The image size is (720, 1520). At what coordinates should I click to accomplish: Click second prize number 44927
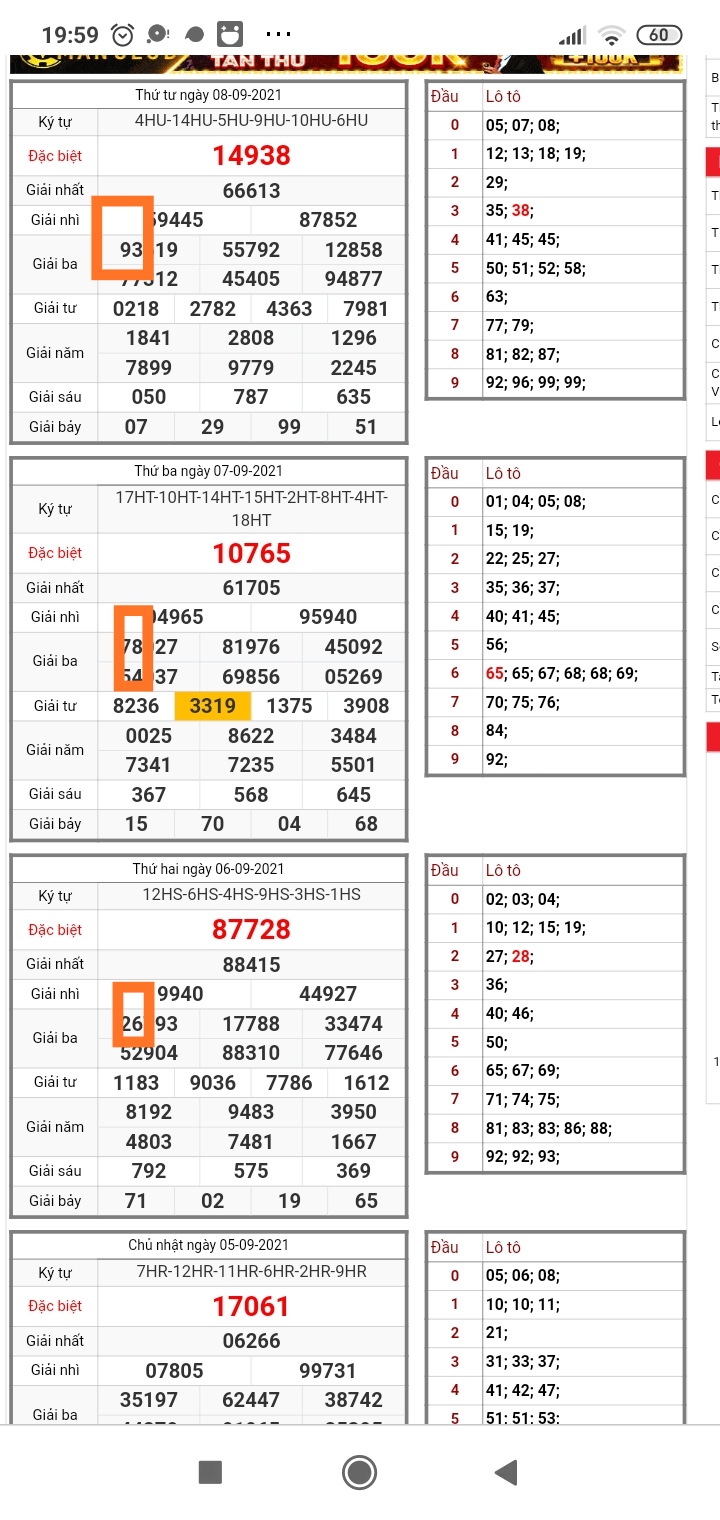pyautogui.click(x=328, y=994)
